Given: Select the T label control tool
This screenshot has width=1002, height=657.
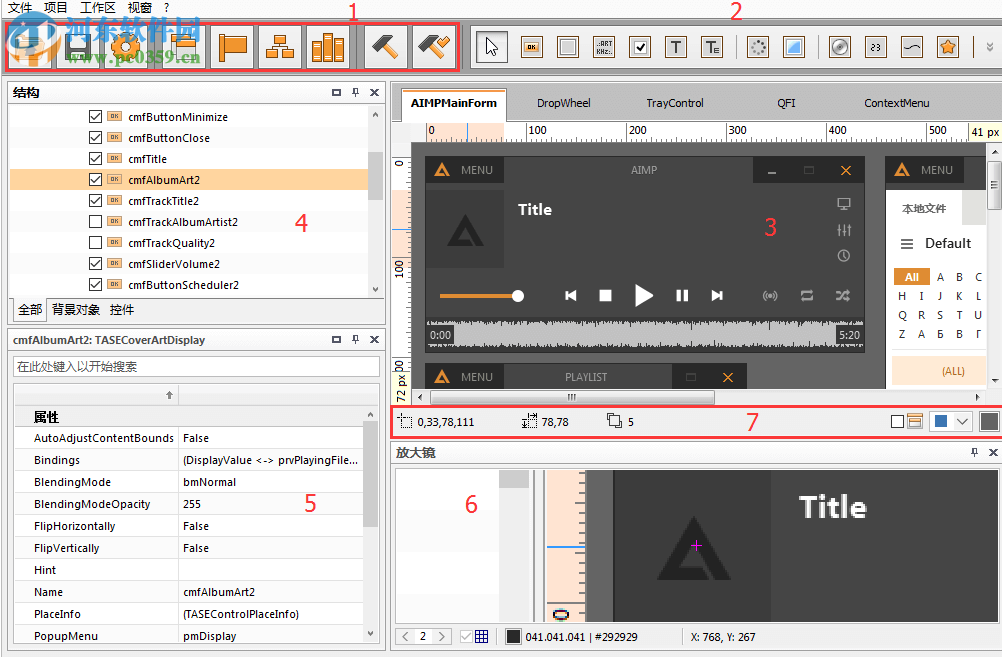Looking at the screenshot, I should [x=676, y=47].
